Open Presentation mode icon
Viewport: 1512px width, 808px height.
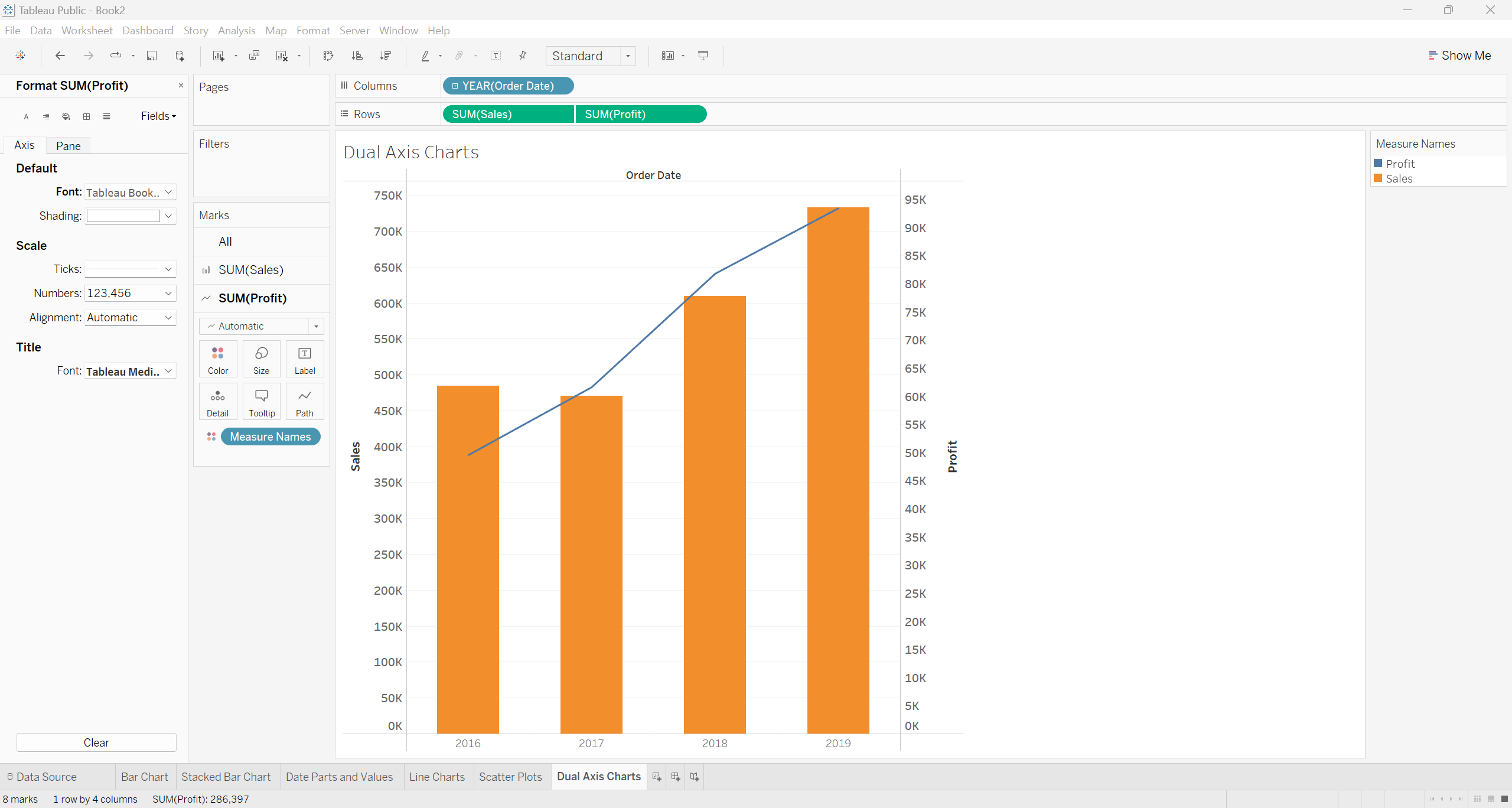click(x=703, y=56)
